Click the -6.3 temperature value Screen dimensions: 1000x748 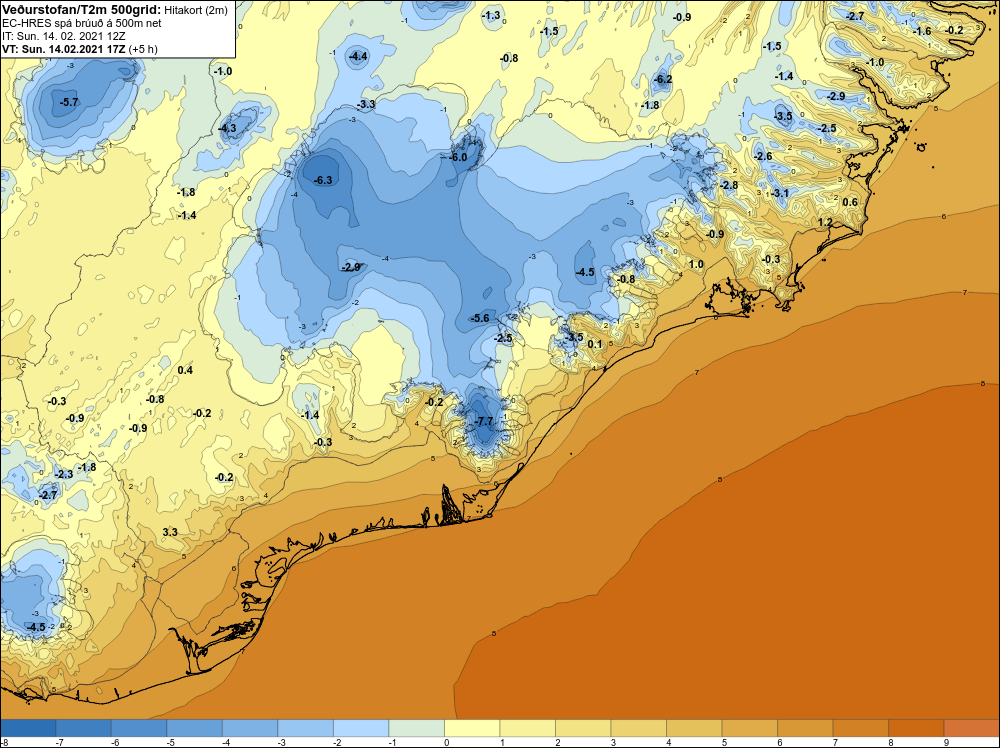(323, 180)
